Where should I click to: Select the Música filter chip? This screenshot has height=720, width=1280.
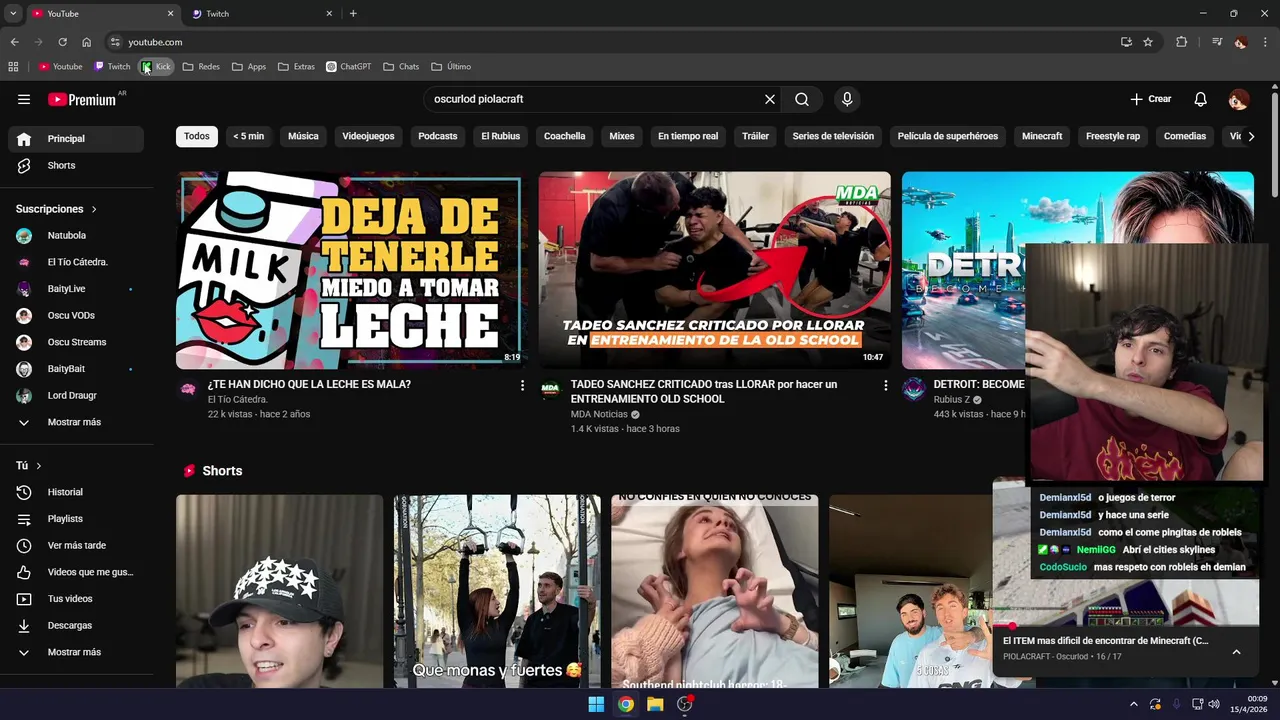pos(303,136)
